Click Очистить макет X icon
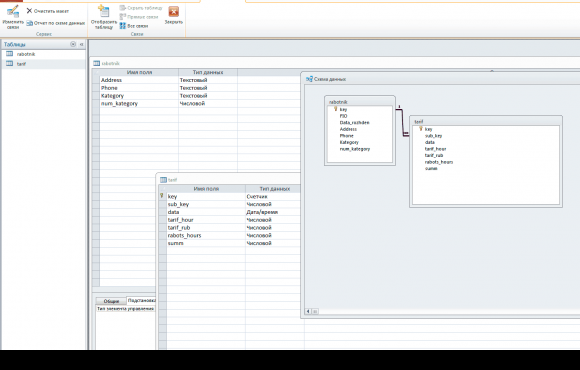The height and width of the screenshot is (370, 580). pos(29,11)
